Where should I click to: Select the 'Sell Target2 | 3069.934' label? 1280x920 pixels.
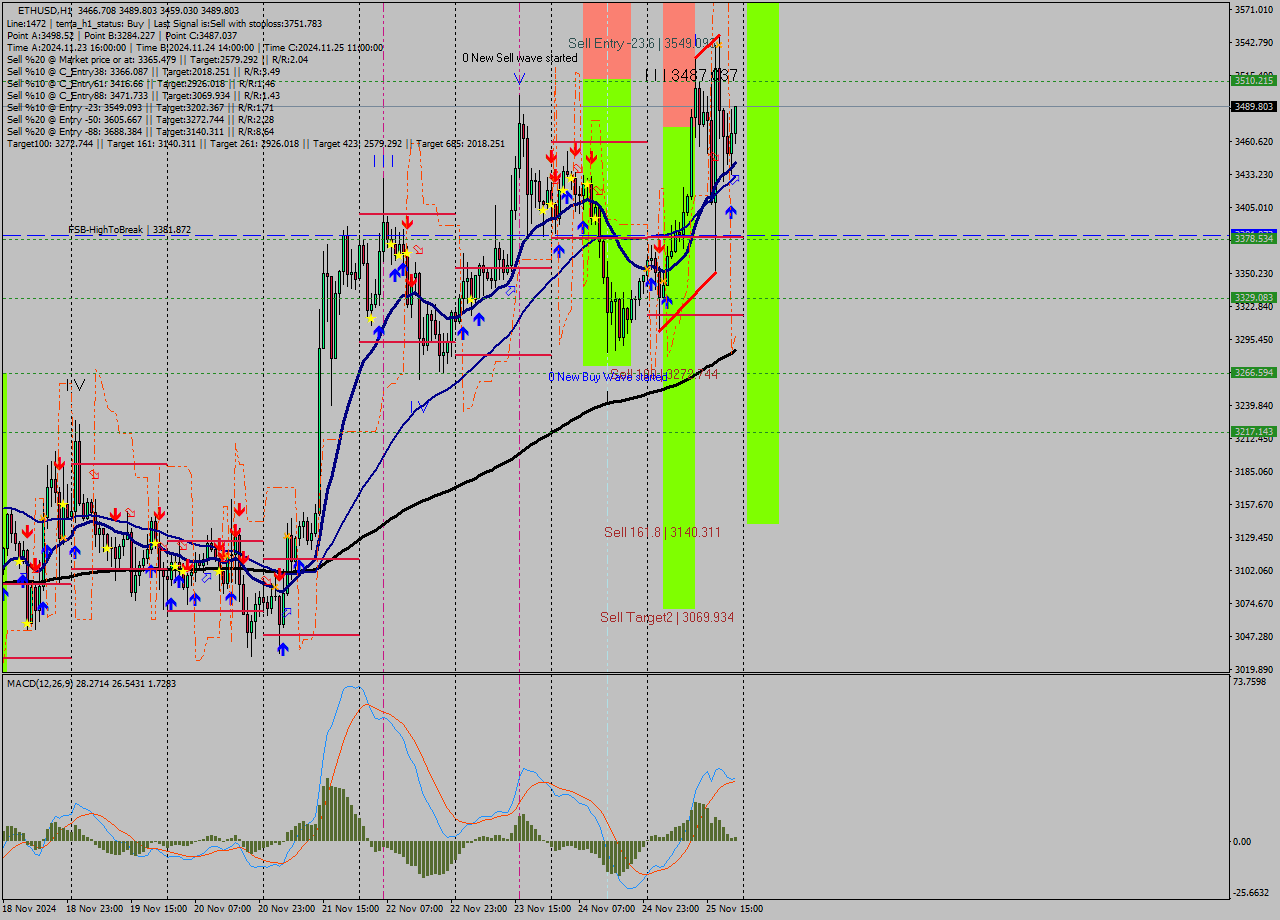click(x=667, y=617)
